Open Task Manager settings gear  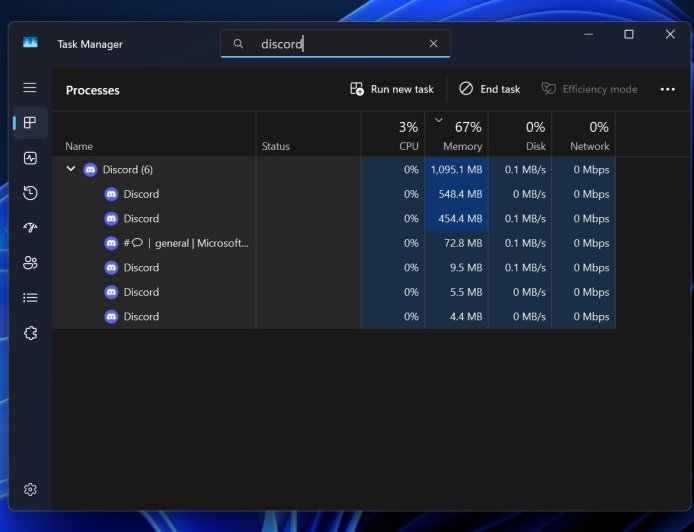click(30, 490)
